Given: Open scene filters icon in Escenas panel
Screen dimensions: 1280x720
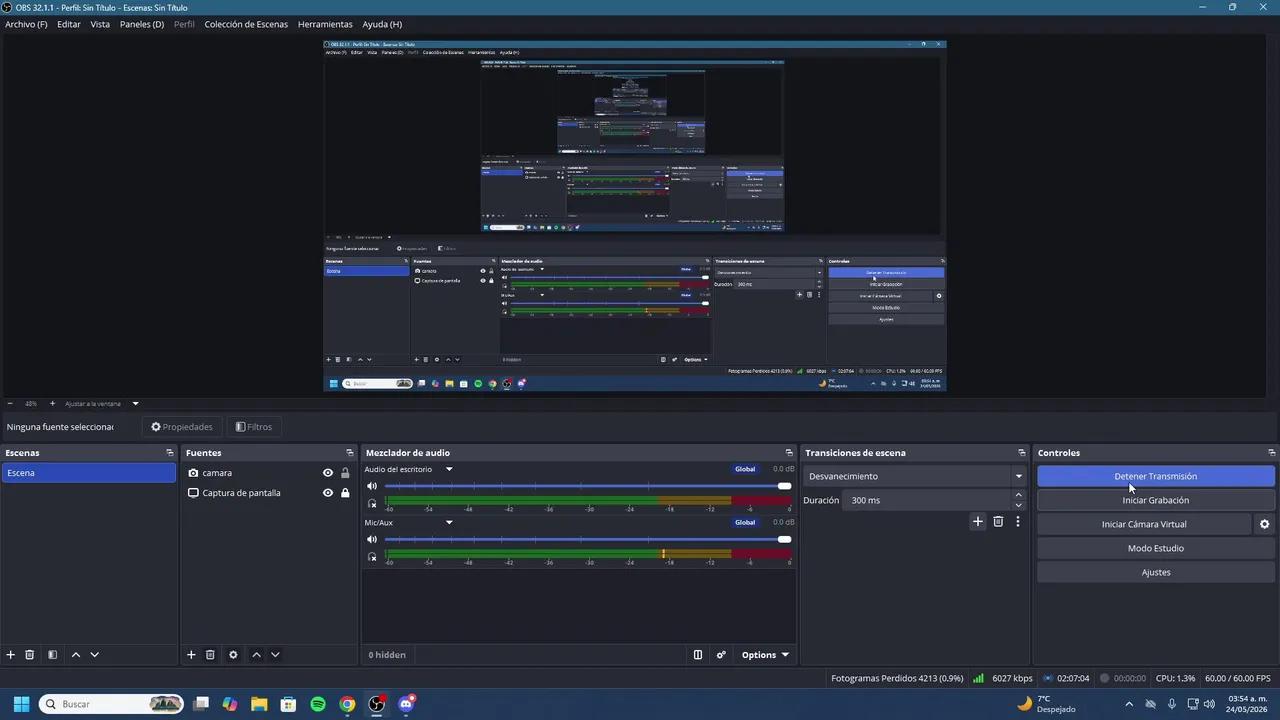Looking at the screenshot, I should click(x=52, y=655).
